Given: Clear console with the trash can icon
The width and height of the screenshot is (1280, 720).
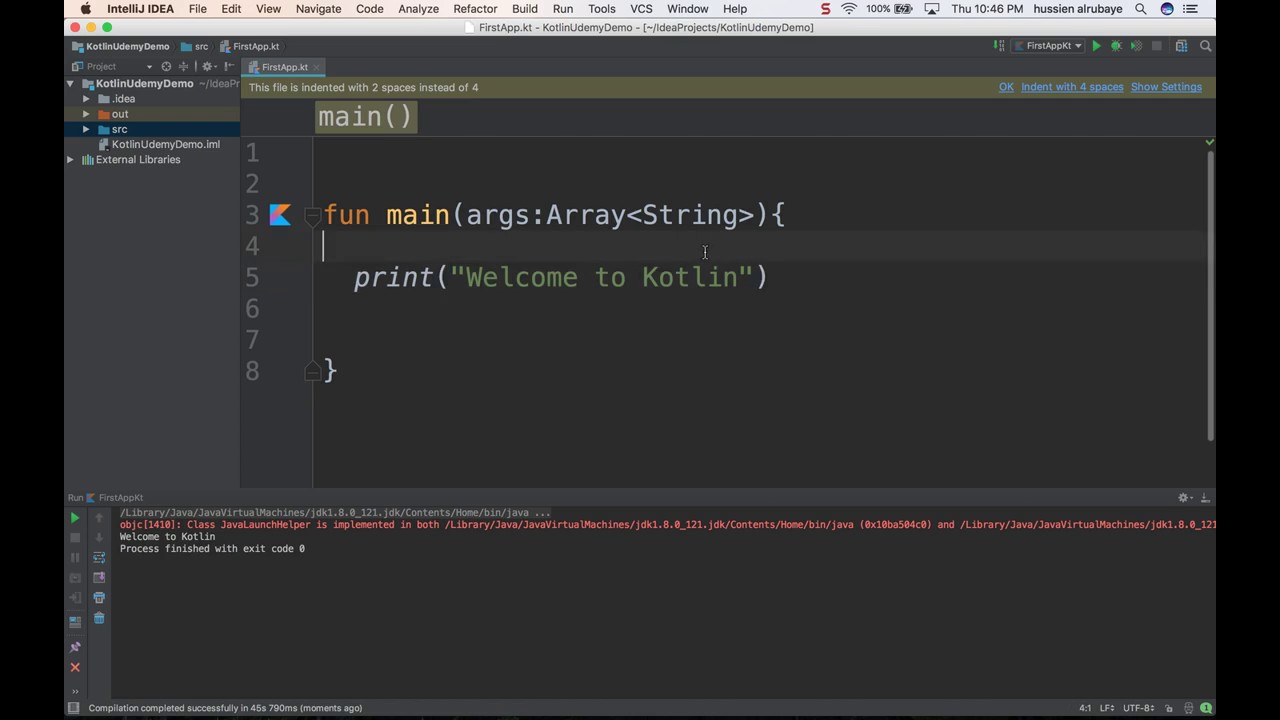Looking at the screenshot, I should coord(99,618).
